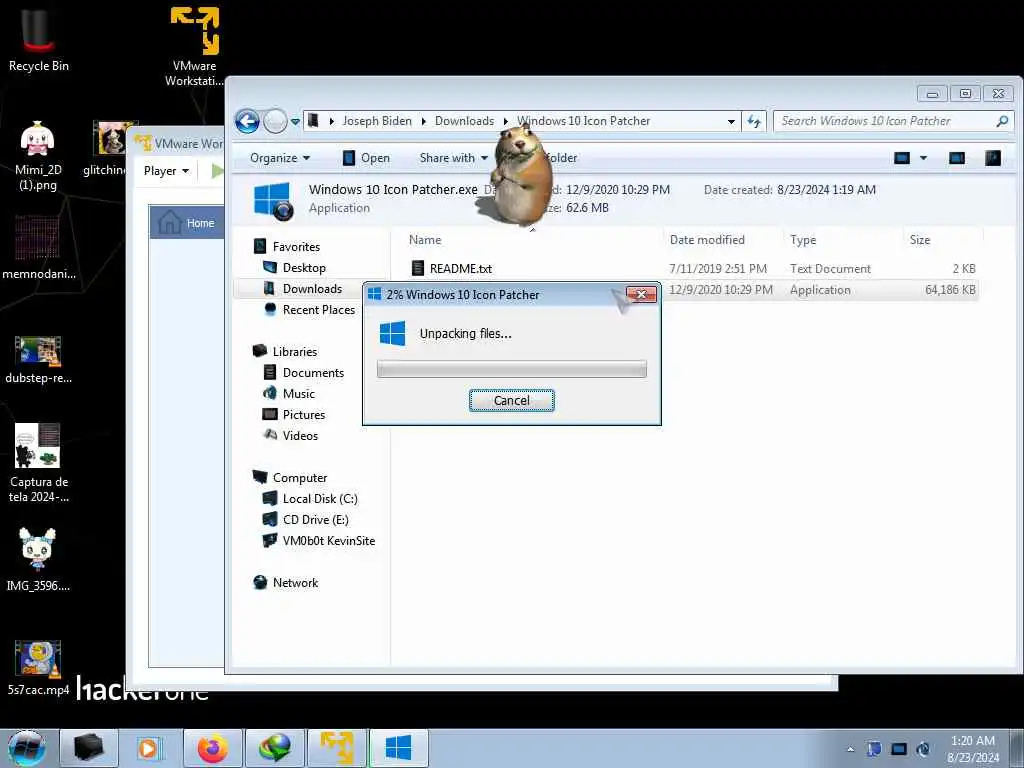Select the dubstep-re video file icon
The width and height of the screenshot is (1024, 768).
(39, 359)
